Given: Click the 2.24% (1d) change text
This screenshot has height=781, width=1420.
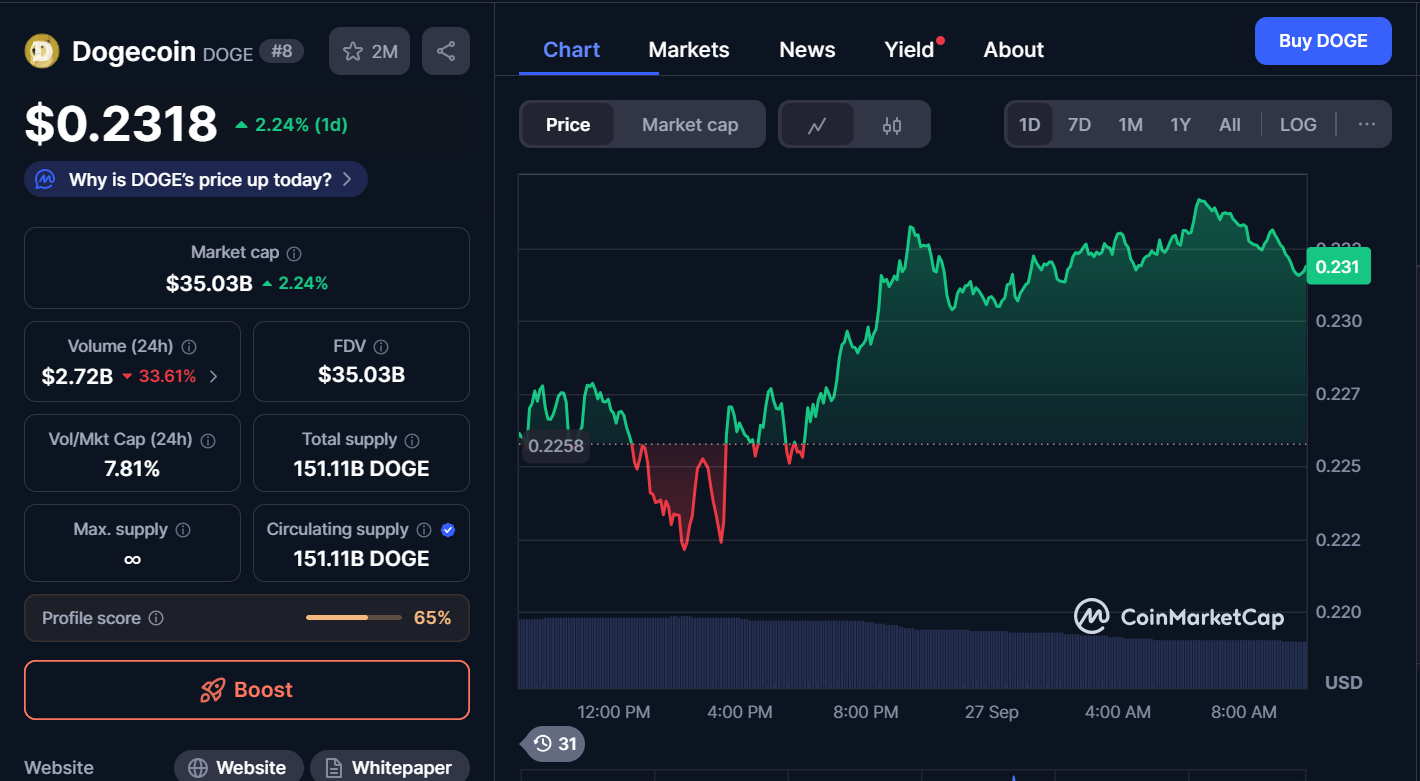Looking at the screenshot, I should pos(301,125).
